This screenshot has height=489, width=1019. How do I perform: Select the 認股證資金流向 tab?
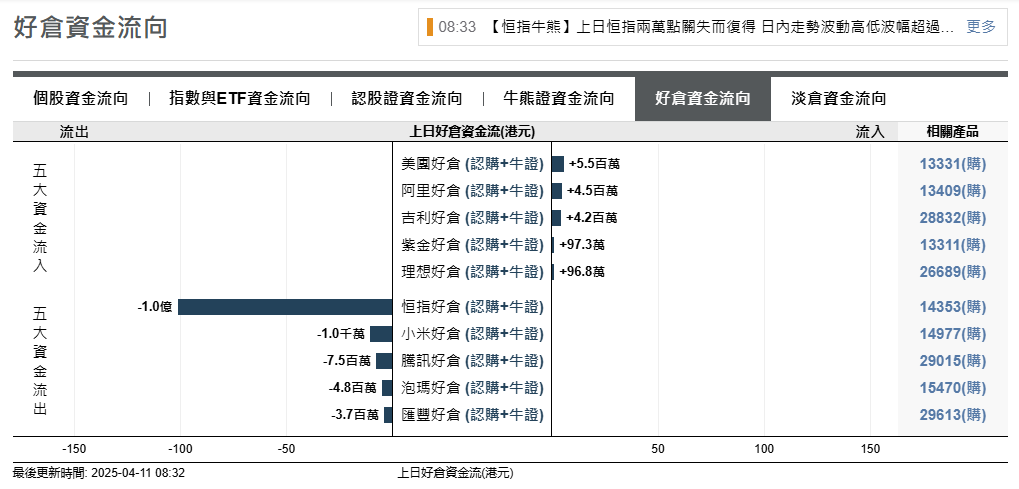[x=407, y=99]
